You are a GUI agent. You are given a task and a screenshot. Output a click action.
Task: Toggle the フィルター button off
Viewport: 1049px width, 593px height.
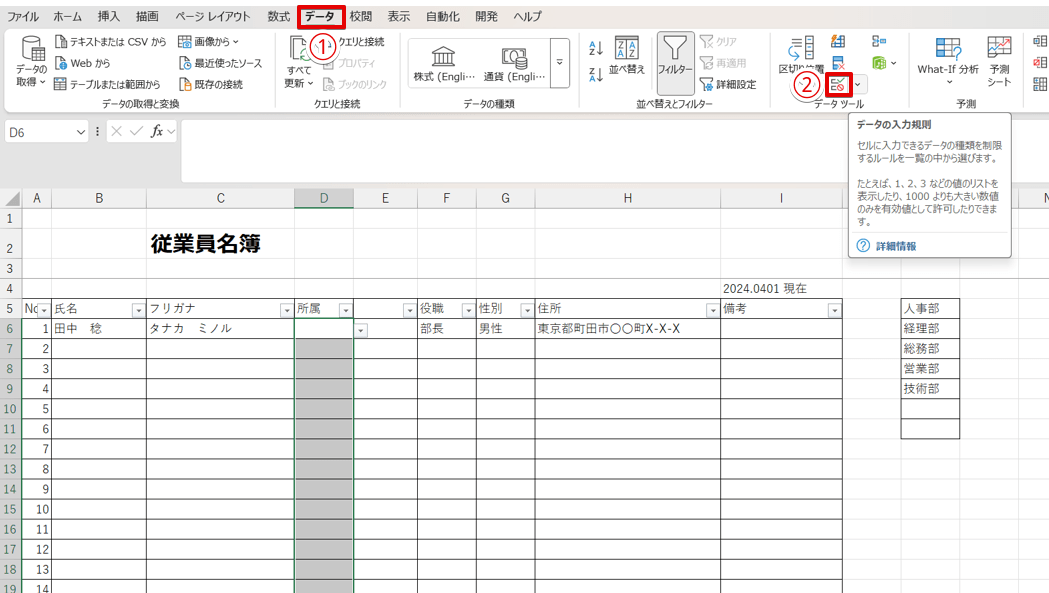(675, 62)
